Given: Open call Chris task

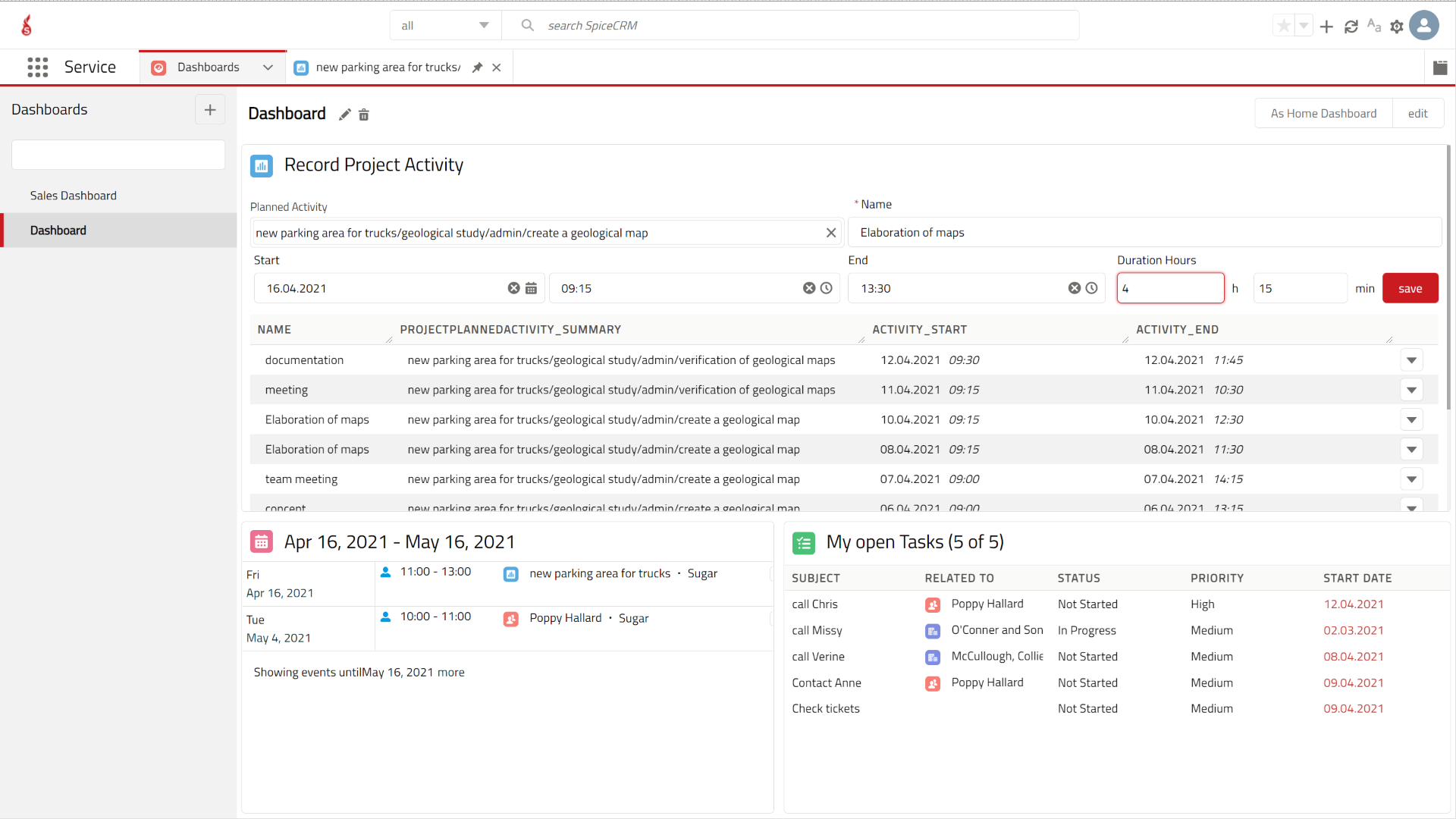Looking at the screenshot, I should (x=814, y=604).
